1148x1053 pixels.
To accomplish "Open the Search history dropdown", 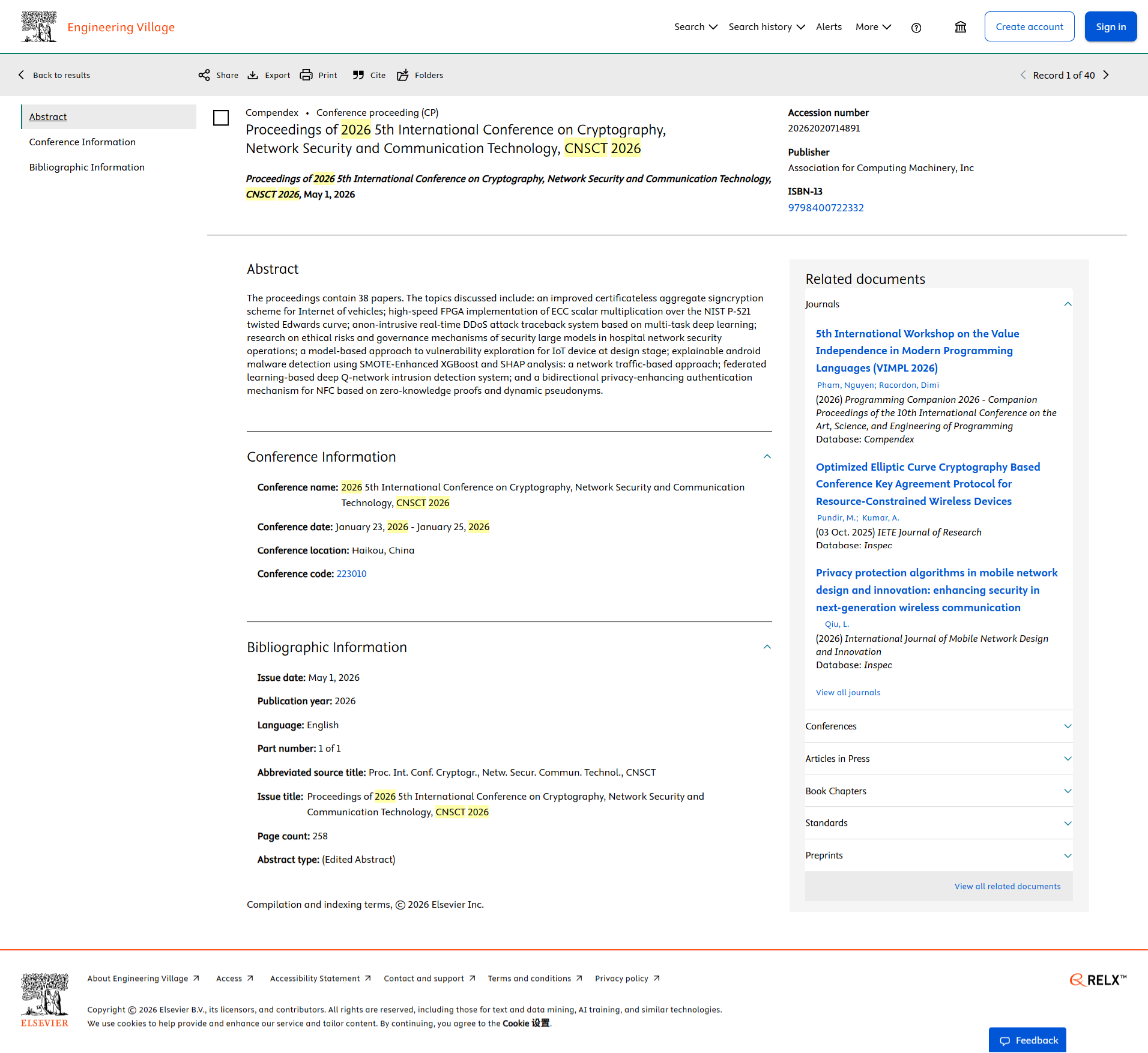I will (767, 27).
